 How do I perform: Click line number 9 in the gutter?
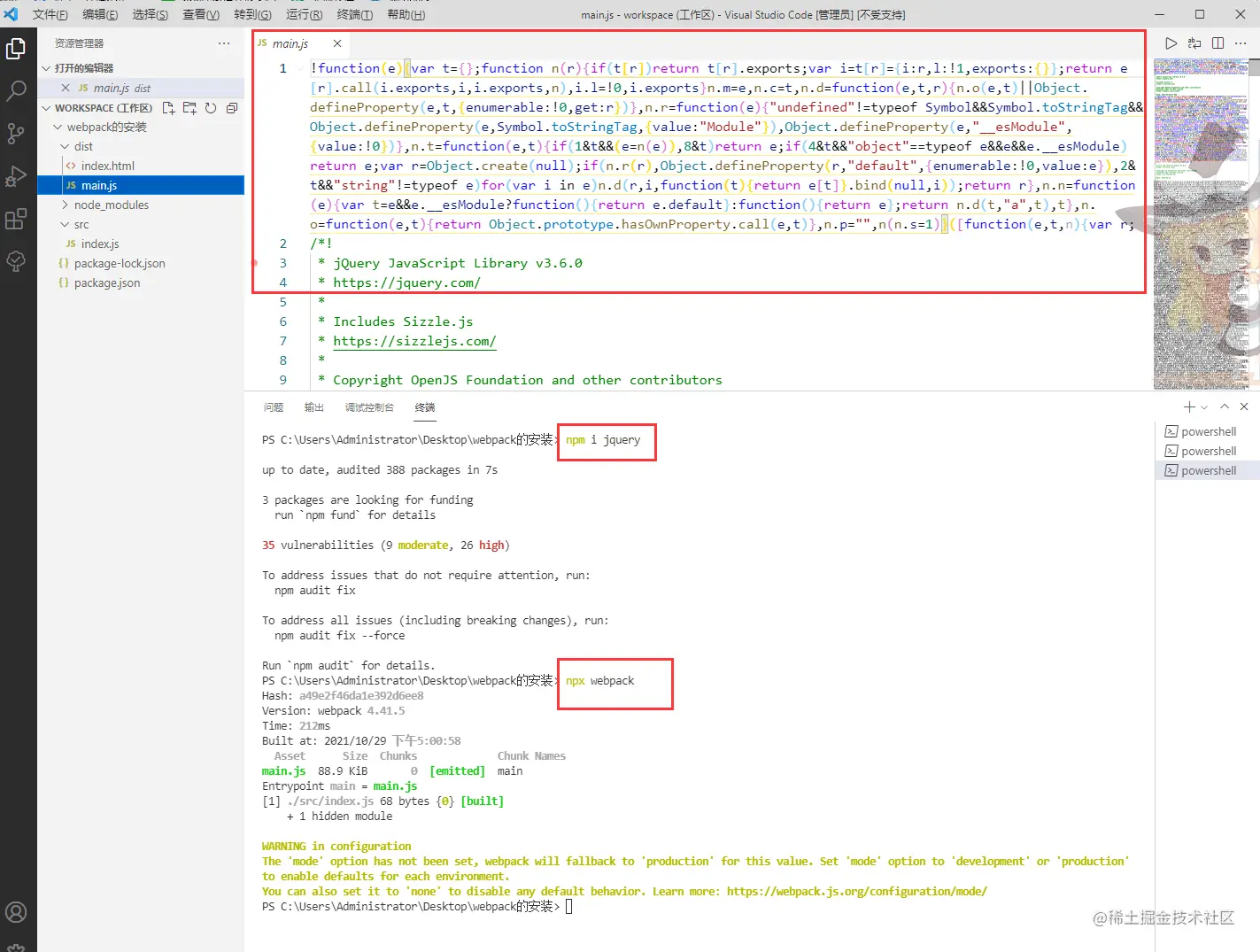click(x=283, y=380)
